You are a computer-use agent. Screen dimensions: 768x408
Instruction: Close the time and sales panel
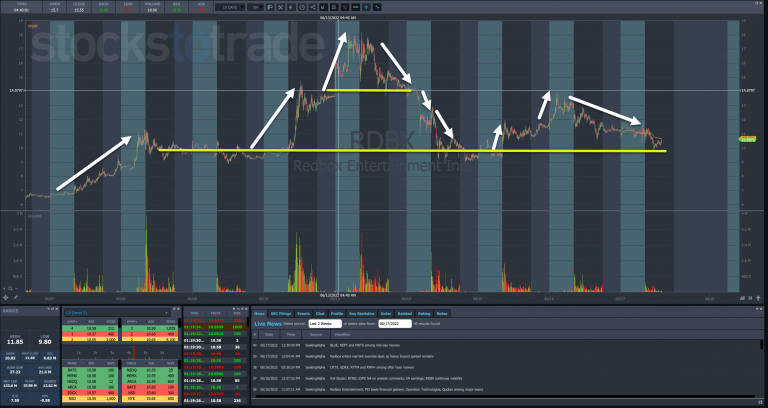pyautogui.click(x=247, y=309)
